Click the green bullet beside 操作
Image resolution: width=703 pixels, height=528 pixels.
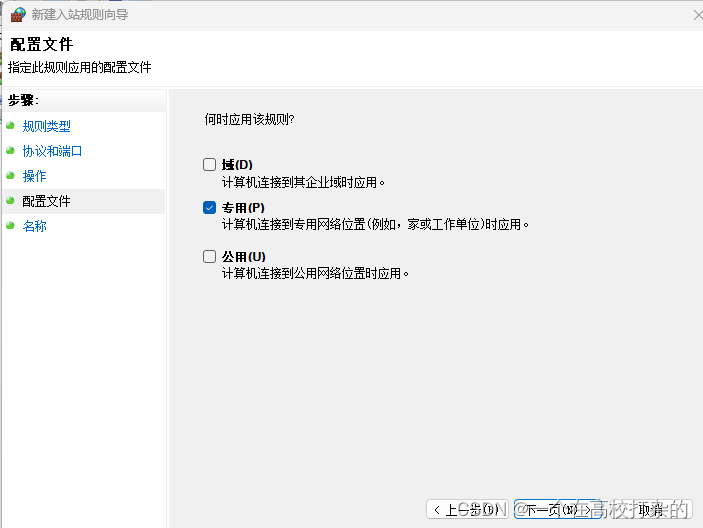coord(11,176)
